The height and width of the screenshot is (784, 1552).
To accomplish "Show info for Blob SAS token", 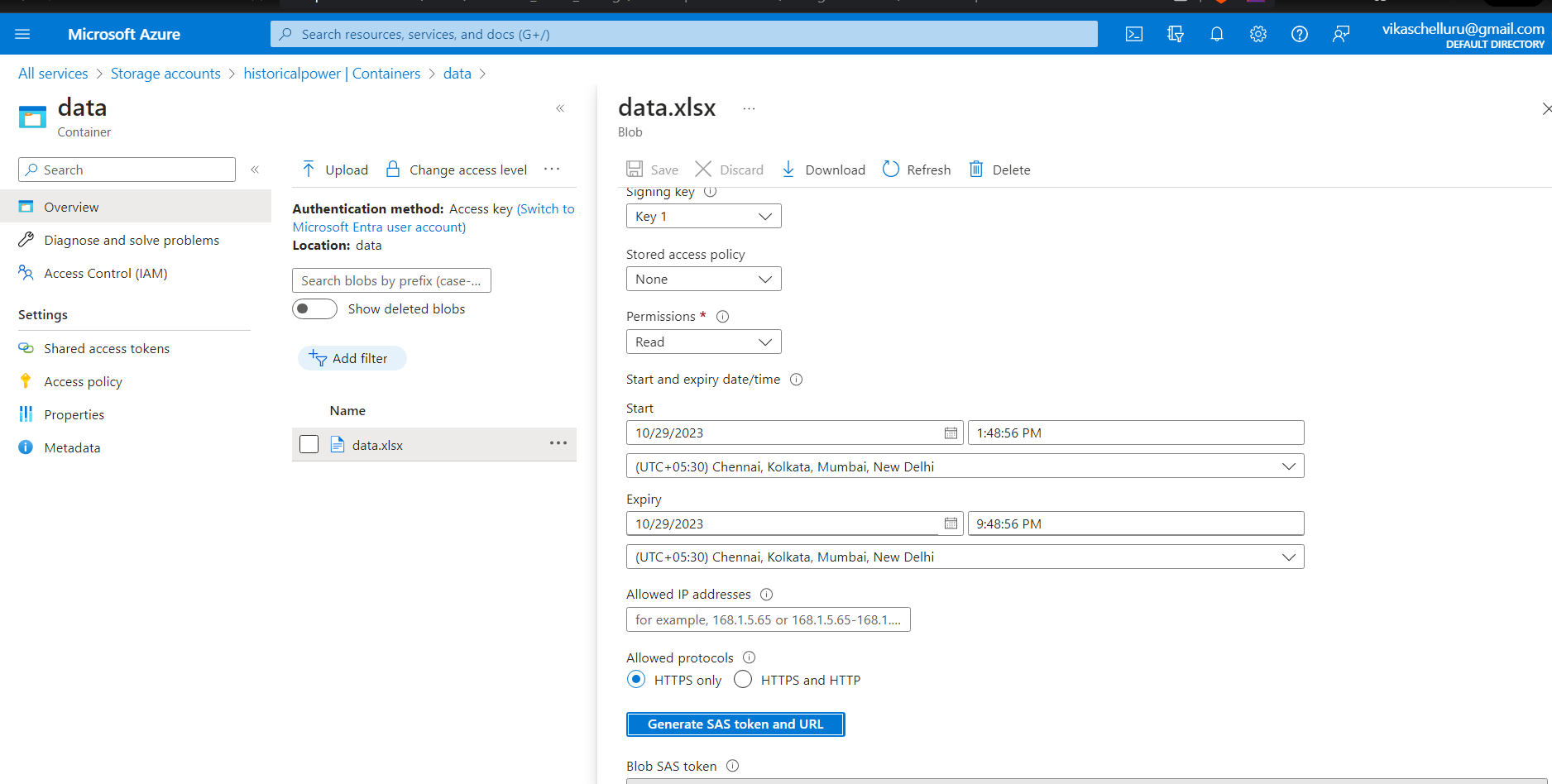I will point(732,766).
